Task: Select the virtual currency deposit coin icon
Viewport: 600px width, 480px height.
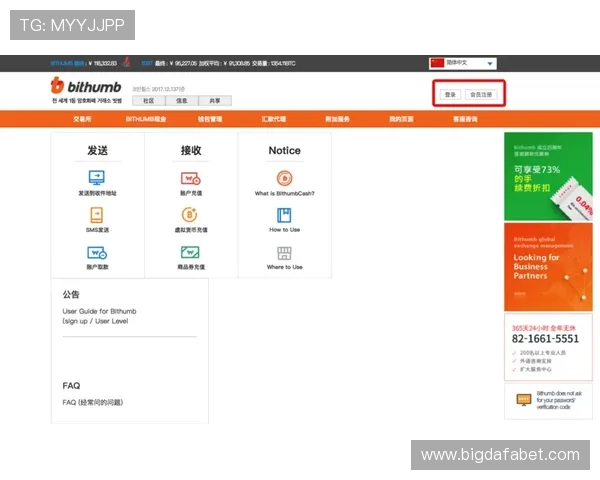Action: (190, 215)
